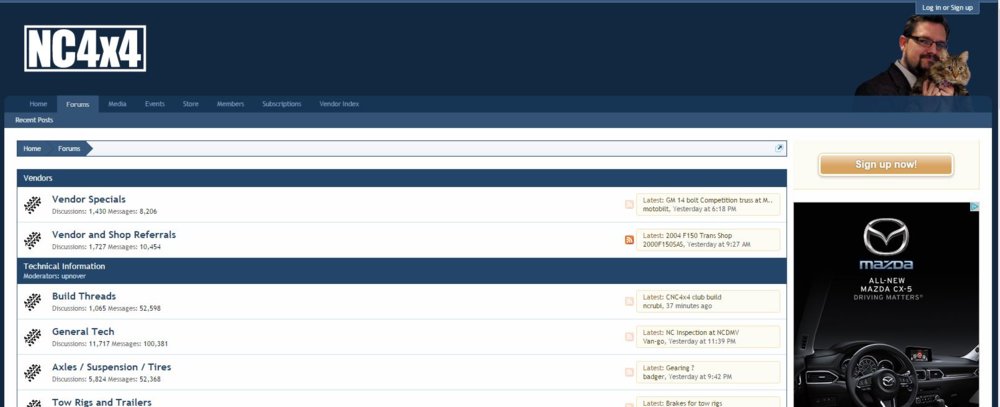Click RSS icon beside Build Threads
1000x407 pixels.
(x=629, y=302)
